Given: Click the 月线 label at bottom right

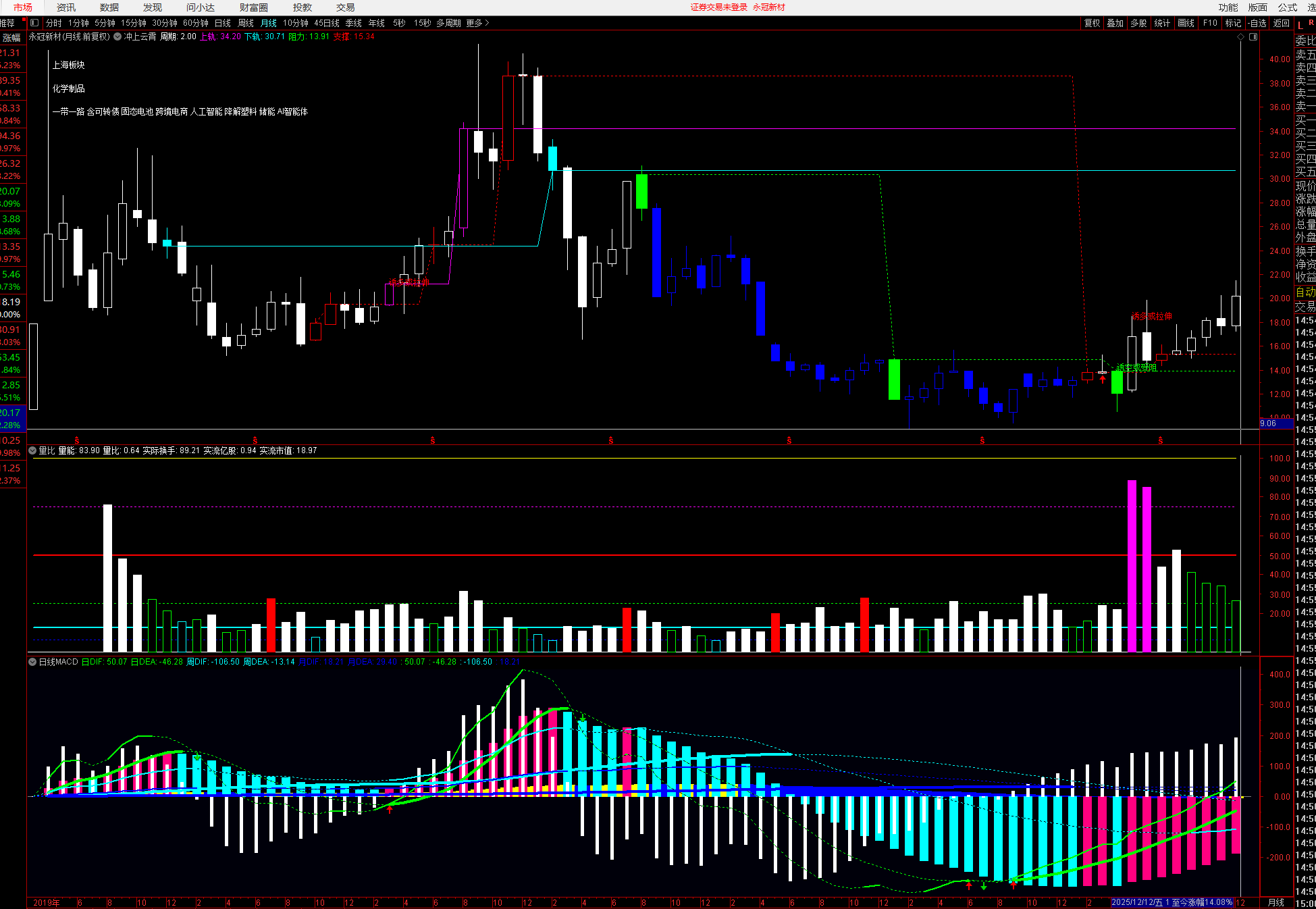Looking at the screenshot, I should coord(1275,902).
